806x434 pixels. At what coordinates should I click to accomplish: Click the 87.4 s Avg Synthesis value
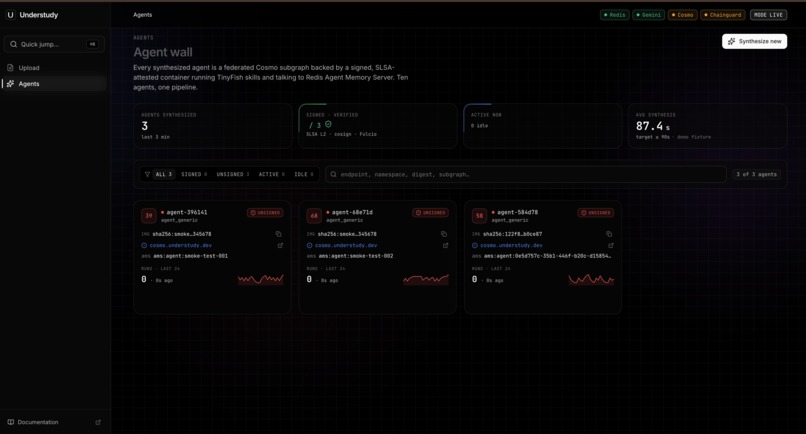pyautogui.click(x=653, y=126)
